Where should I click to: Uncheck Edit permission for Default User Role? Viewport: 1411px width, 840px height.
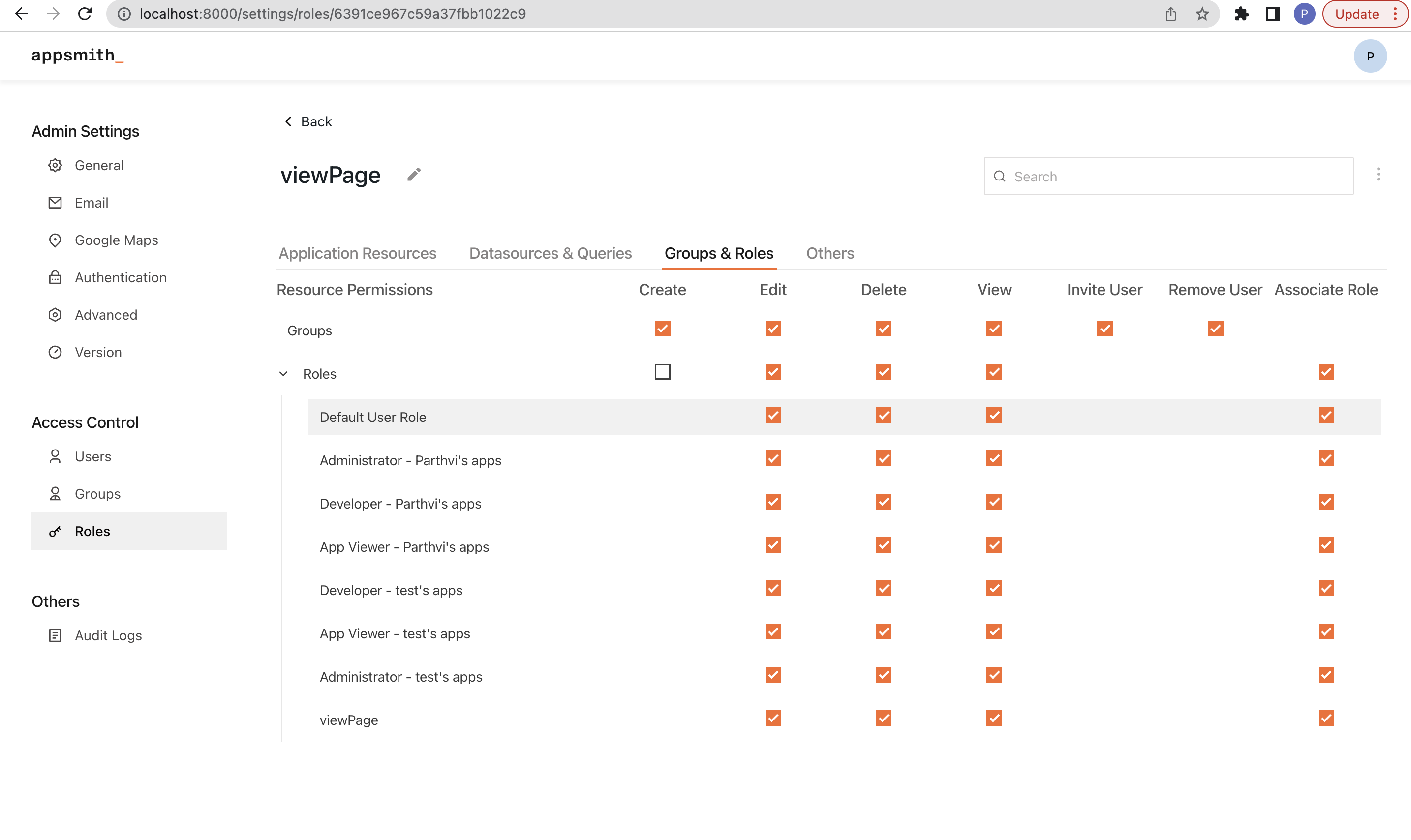(773, 416)
